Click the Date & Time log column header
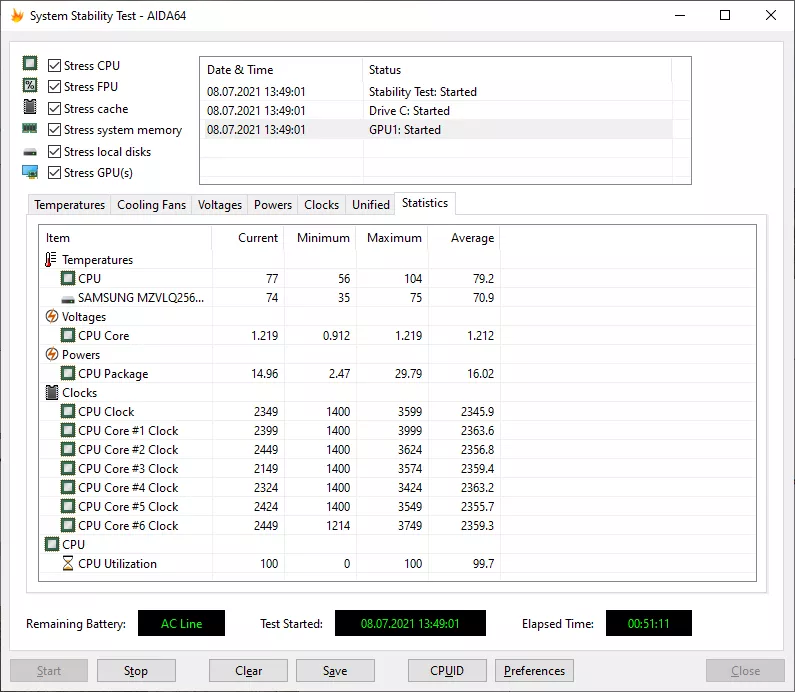795x692 pixels. (281, 69)
